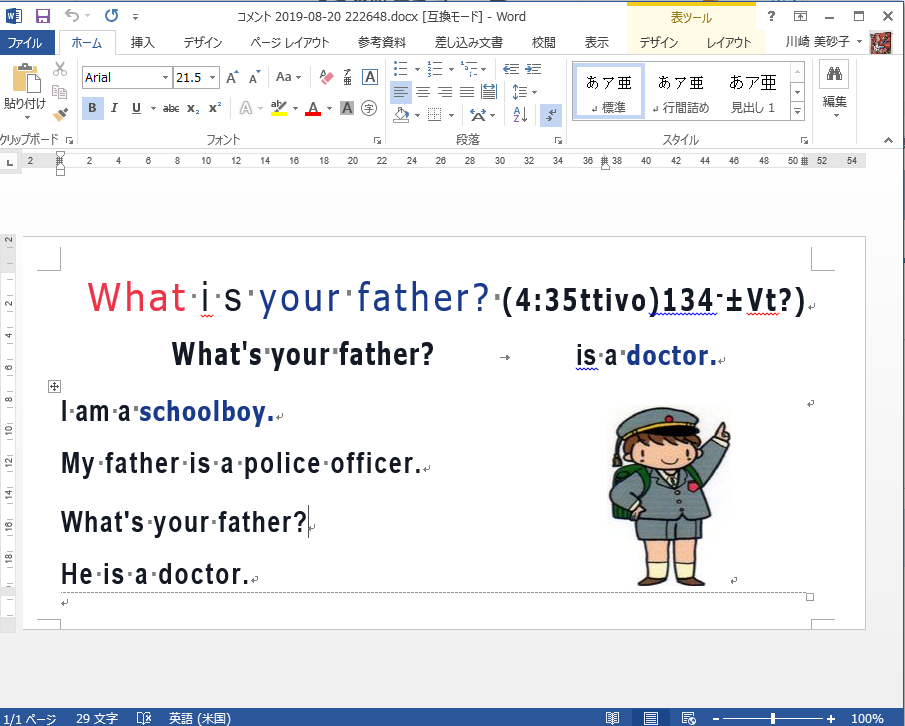The height and width of the screenshot is (726, 905).
Task: Switch to 校閲 tab
Action: (543, 42)
